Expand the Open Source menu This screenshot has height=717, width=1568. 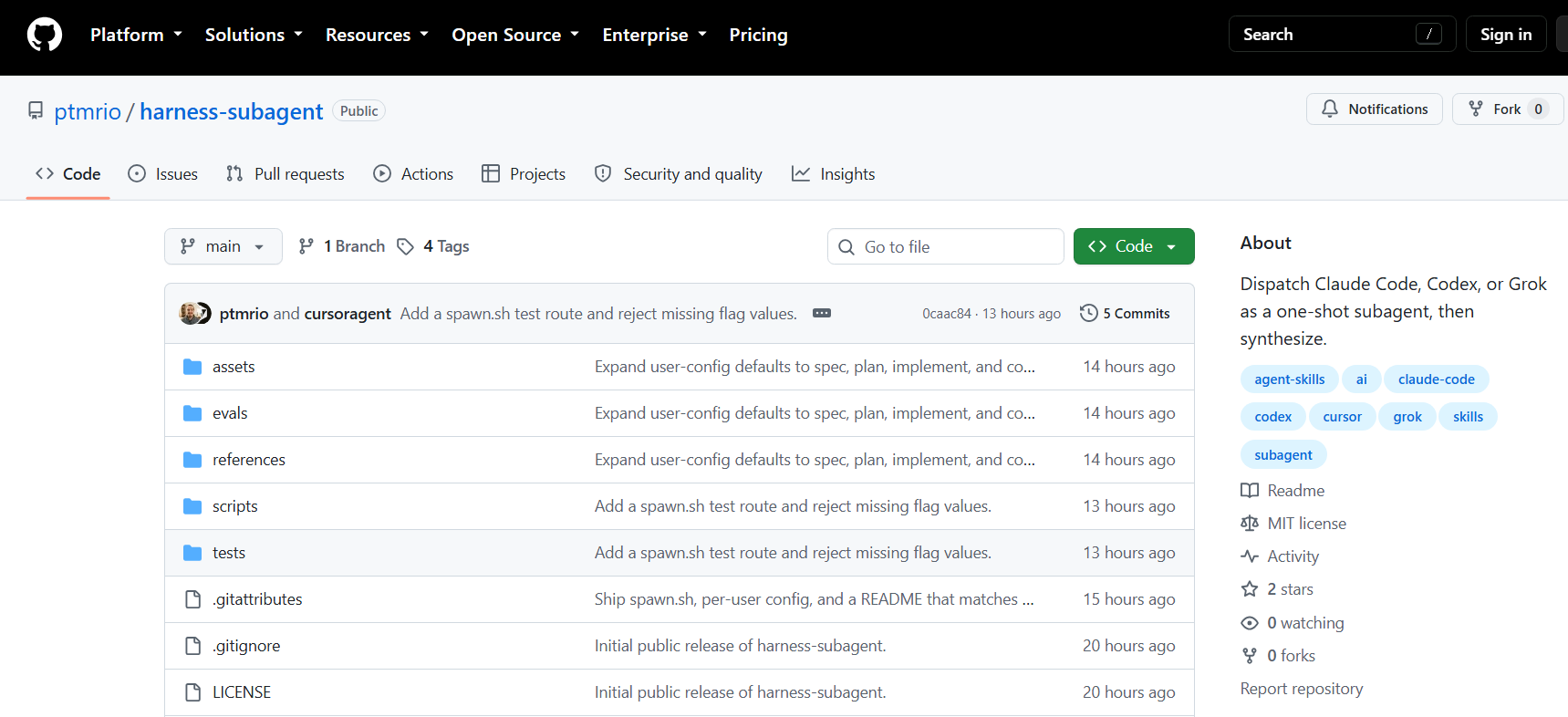515,35
